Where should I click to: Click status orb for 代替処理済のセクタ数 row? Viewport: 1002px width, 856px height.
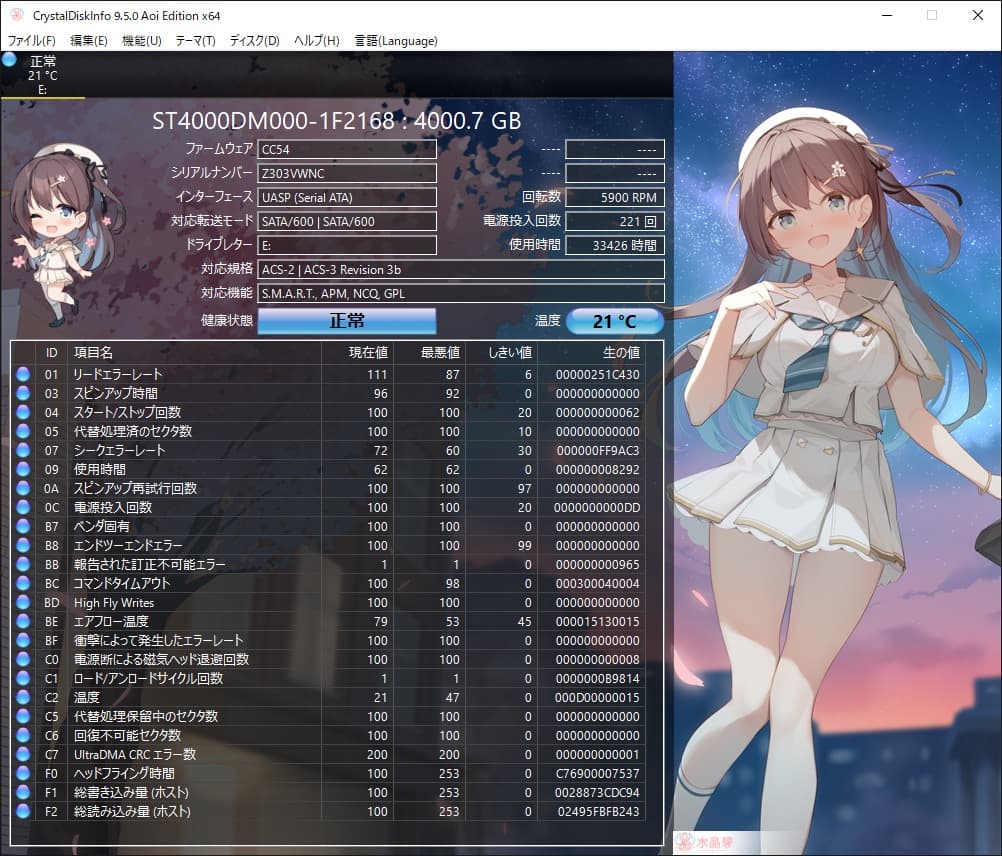(23, 431)
